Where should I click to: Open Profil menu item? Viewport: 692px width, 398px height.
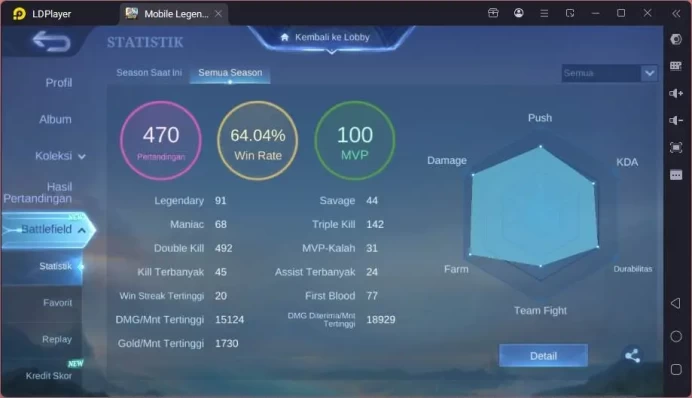click(x=59, y=83)
